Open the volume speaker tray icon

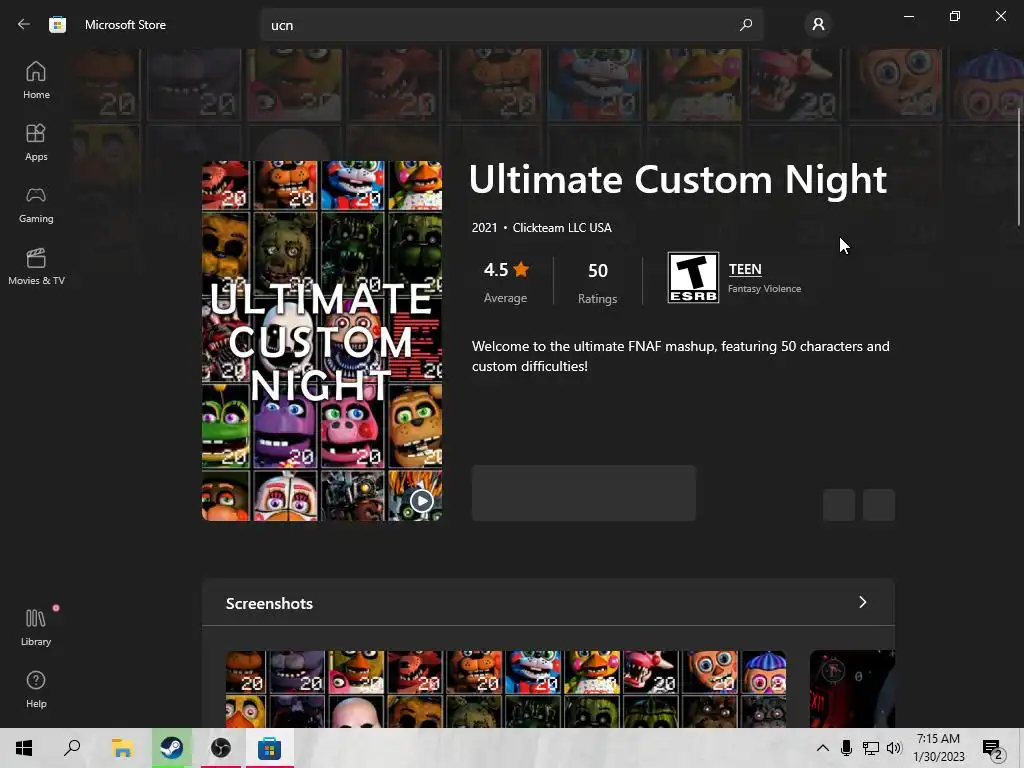(x=894, y=748)
